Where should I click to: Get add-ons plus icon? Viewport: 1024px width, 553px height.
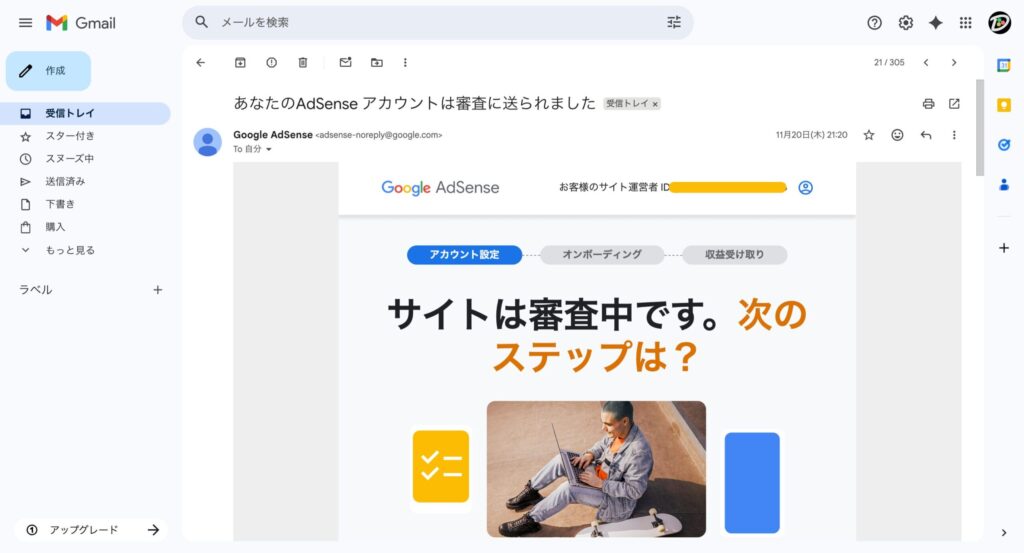coord(1004,248)
